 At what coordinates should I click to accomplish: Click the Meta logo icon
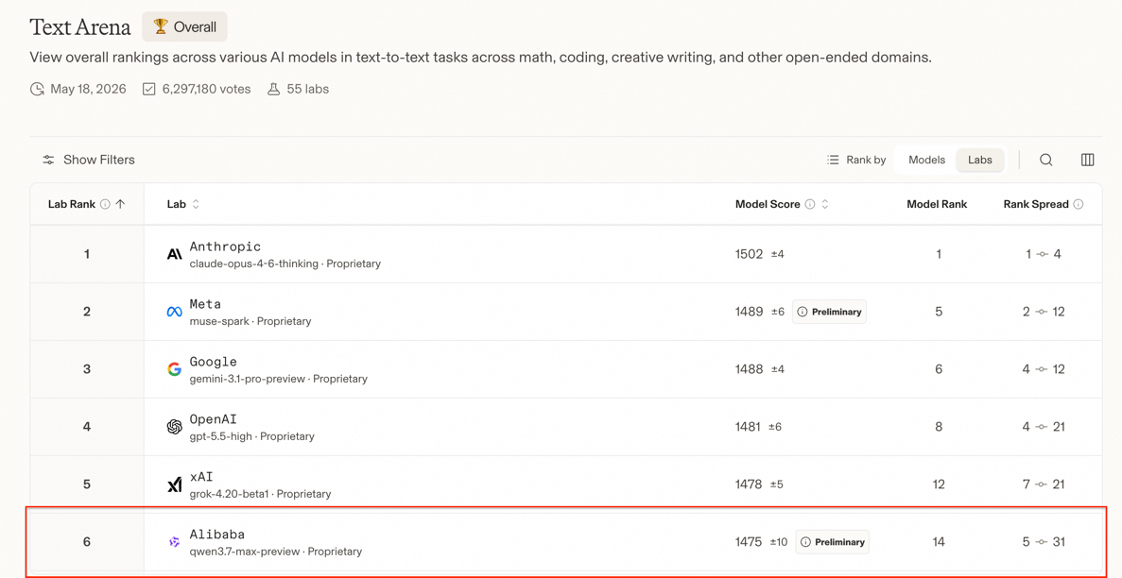pos(174,312)
